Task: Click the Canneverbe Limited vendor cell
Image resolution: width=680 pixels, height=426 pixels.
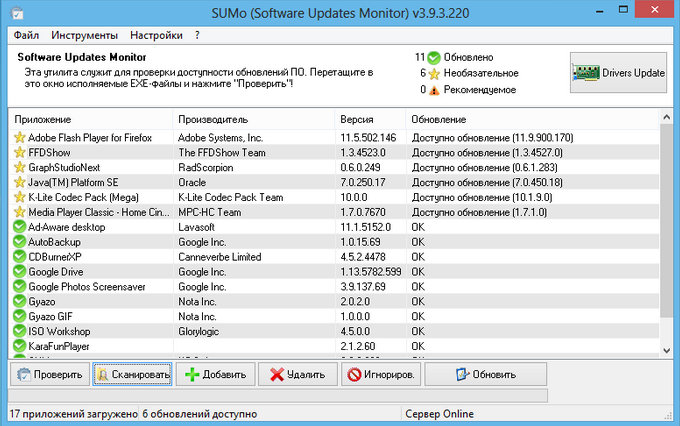Action: (219, 256)
